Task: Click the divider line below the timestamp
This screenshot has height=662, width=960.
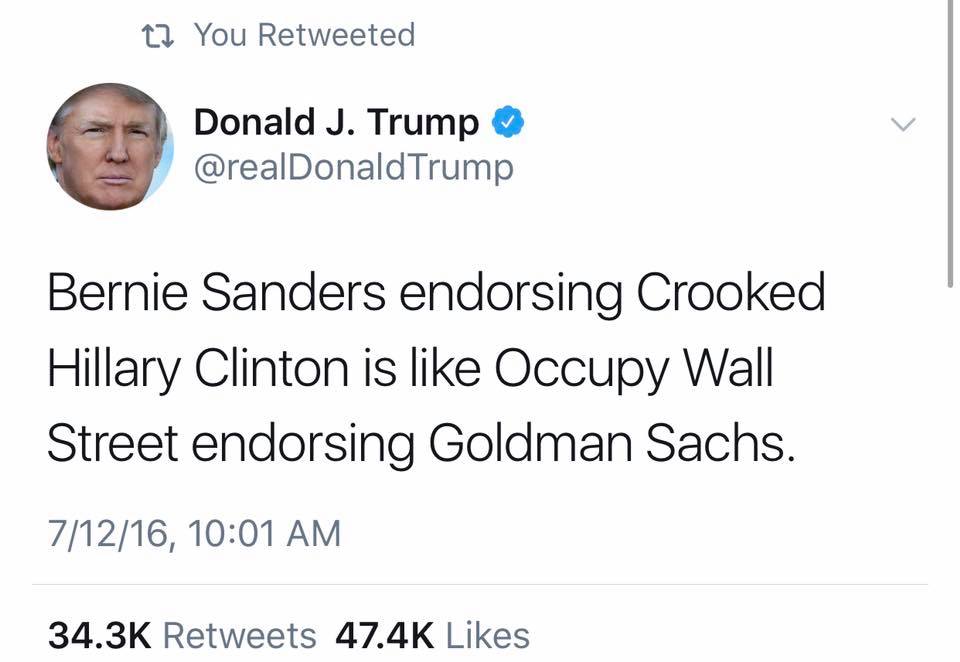Action: point(480,585)
